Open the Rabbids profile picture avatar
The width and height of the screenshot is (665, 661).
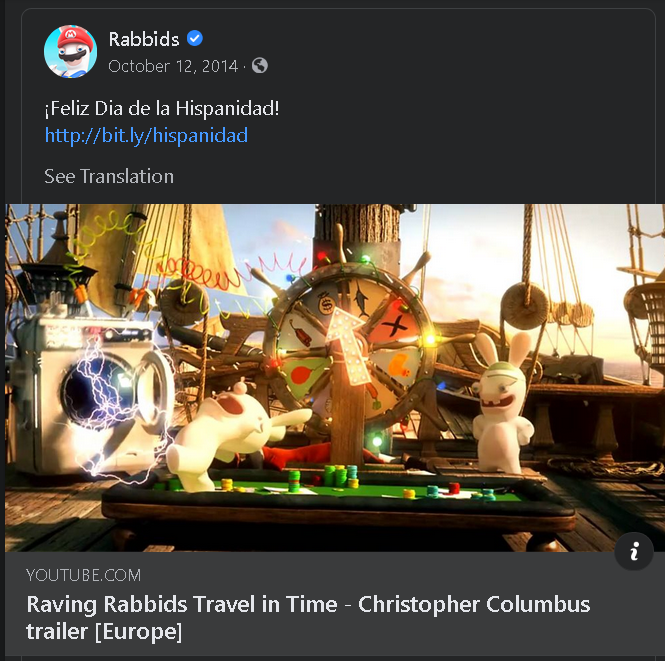click(x=70, y=51)
